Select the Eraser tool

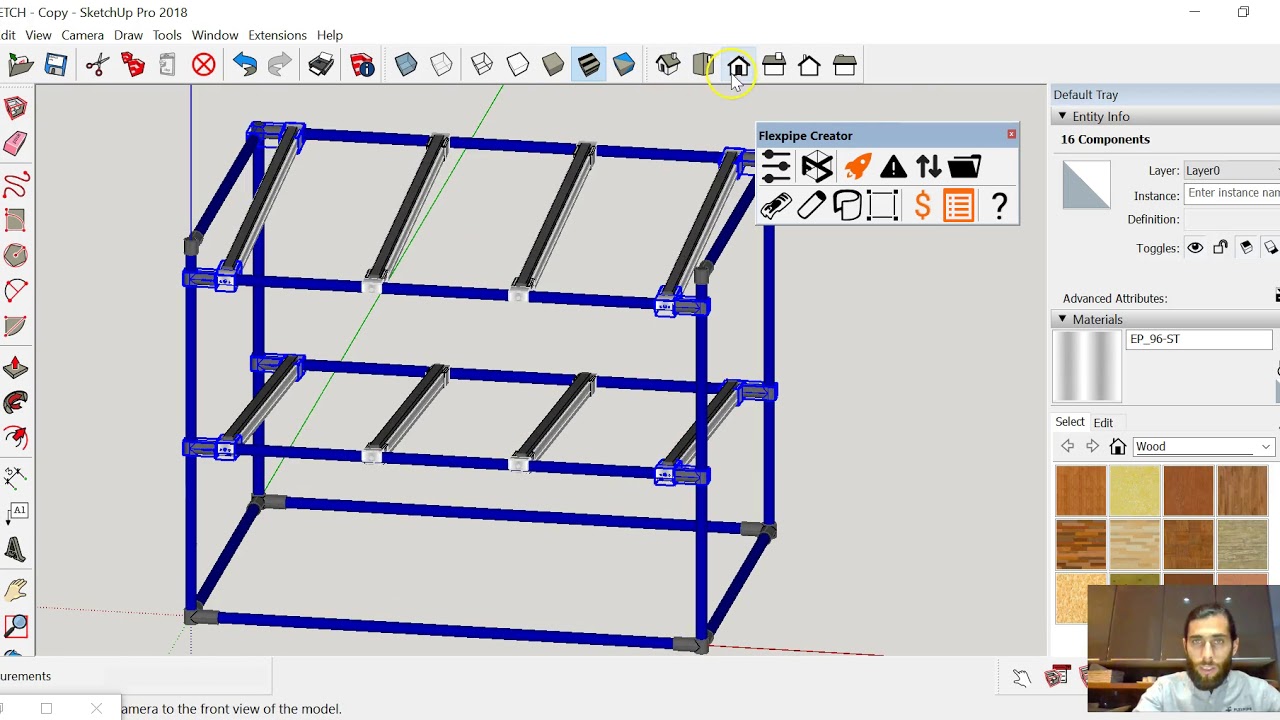coord(15,144)
